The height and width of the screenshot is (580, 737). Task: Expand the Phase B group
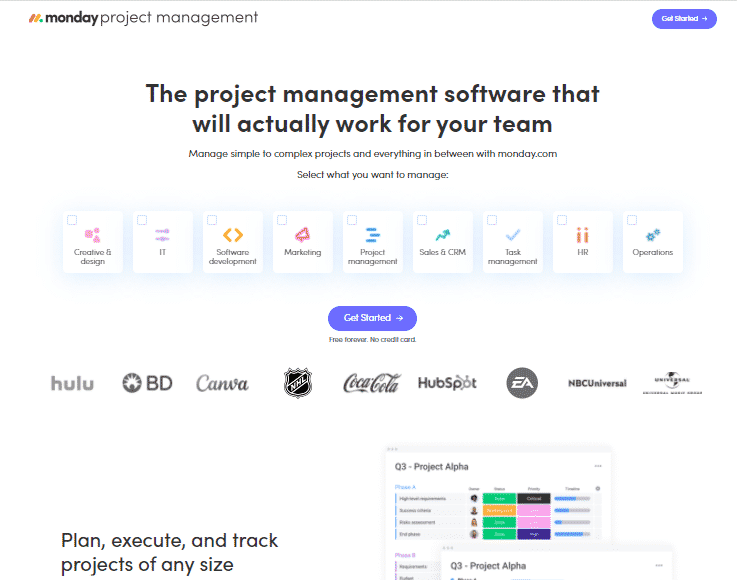click(405, 554)
